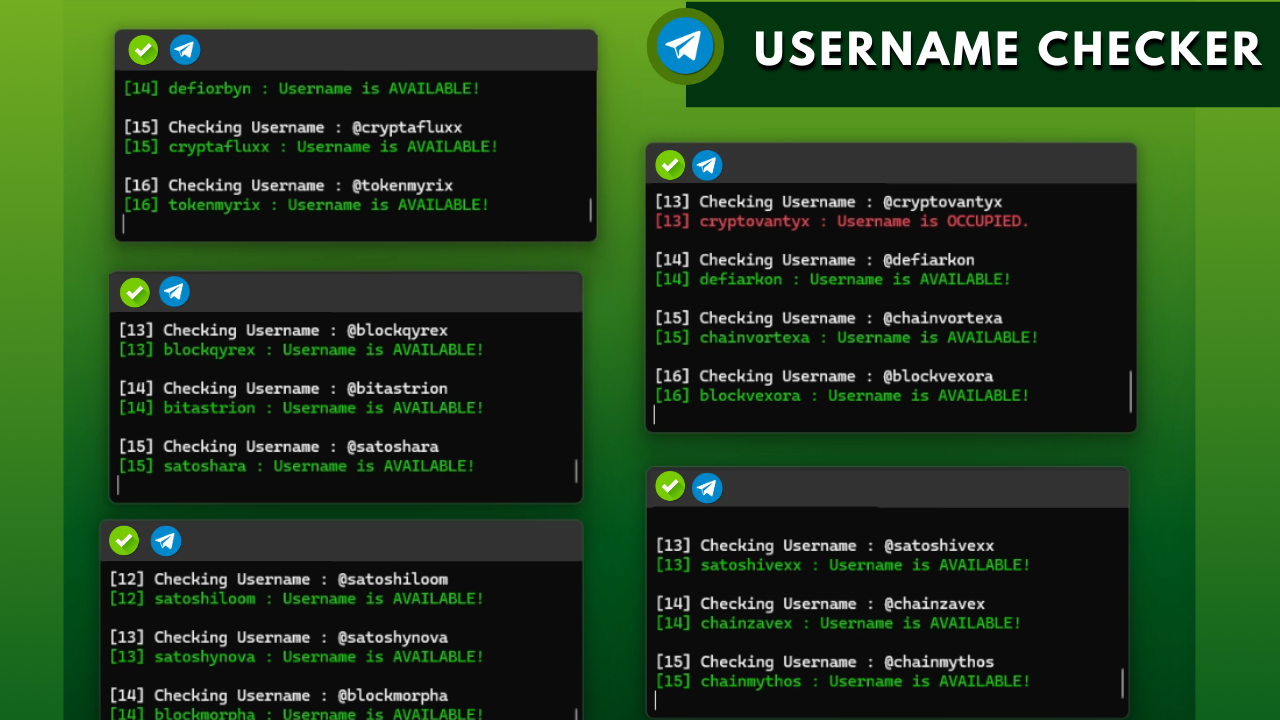
Task: Click the 'Checking Username : @blockmorpha' line
Action: point(279,695)
